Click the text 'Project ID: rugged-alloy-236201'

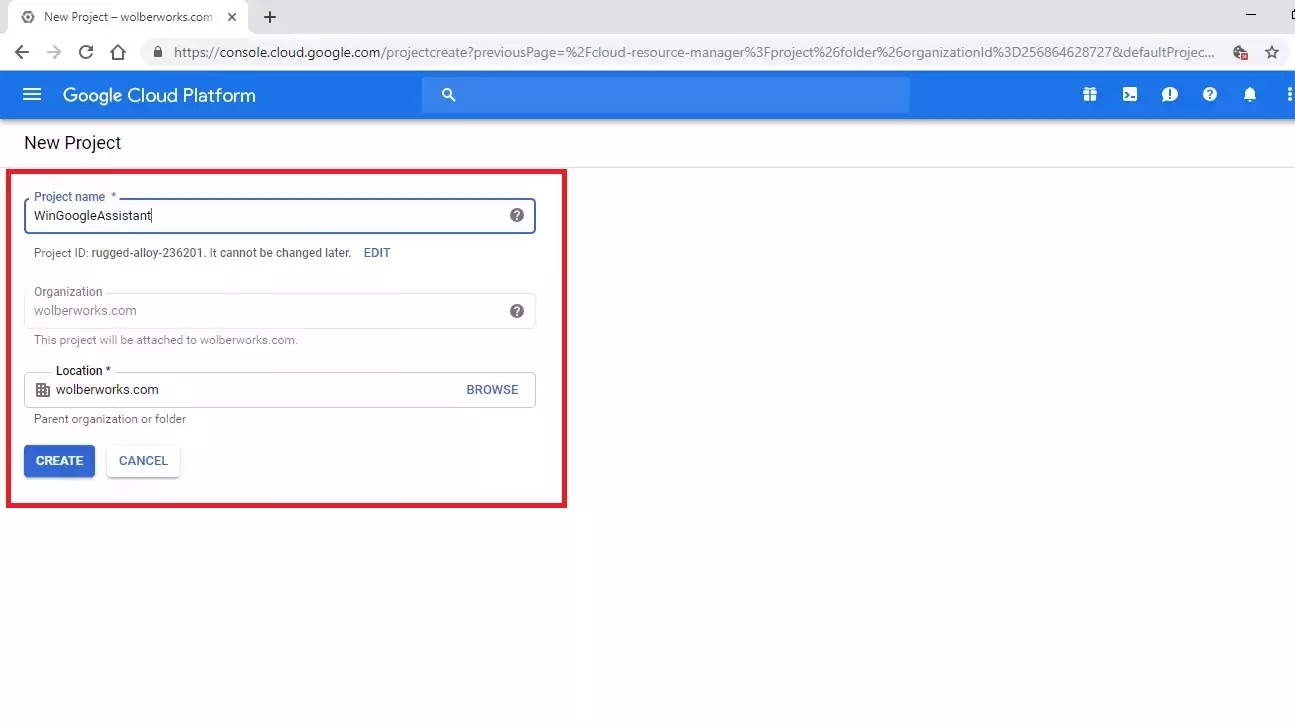pyautogui.click(x=118, y=253)
